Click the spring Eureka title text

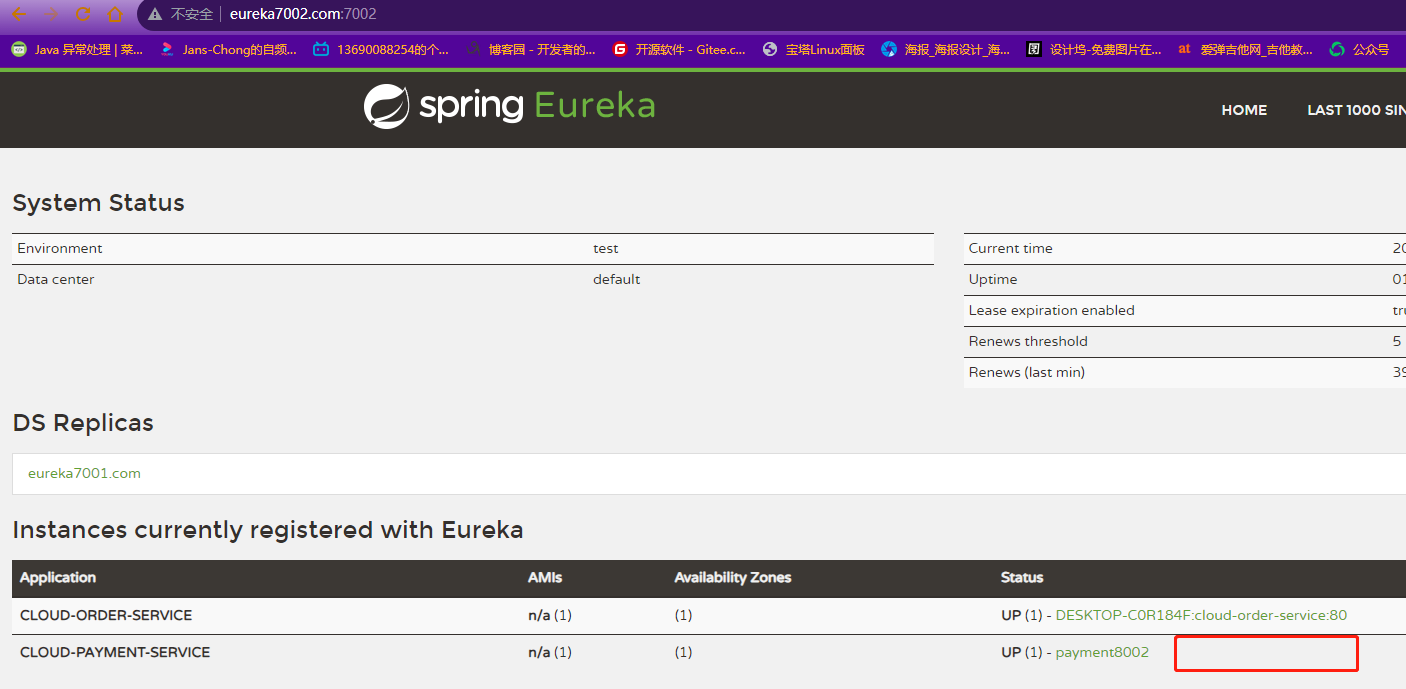(x=537, y=106)
